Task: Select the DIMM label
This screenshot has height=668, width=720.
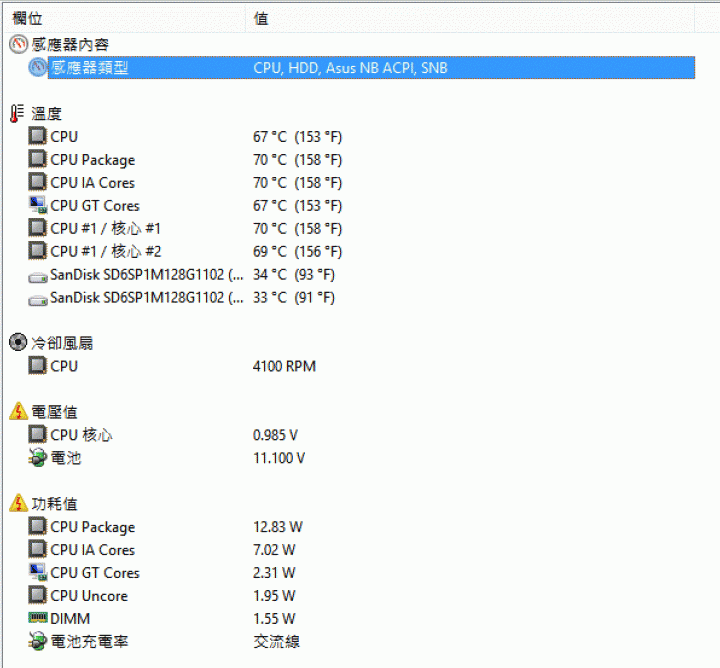Action: (70, 618)
